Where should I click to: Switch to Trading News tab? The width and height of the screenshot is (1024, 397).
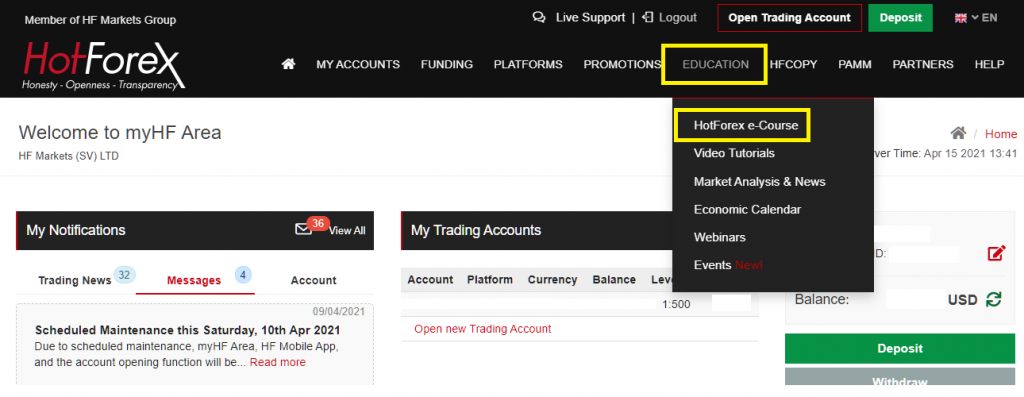click(x=75, y=280)
